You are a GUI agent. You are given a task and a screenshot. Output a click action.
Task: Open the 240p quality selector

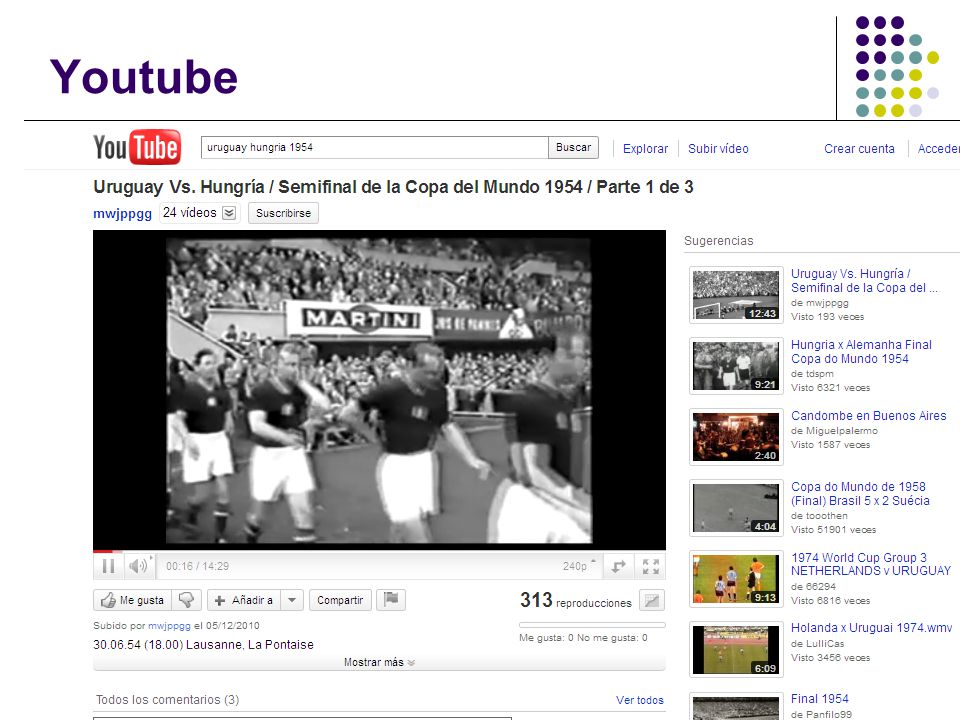pyautogui.click(x=578, y=566)
